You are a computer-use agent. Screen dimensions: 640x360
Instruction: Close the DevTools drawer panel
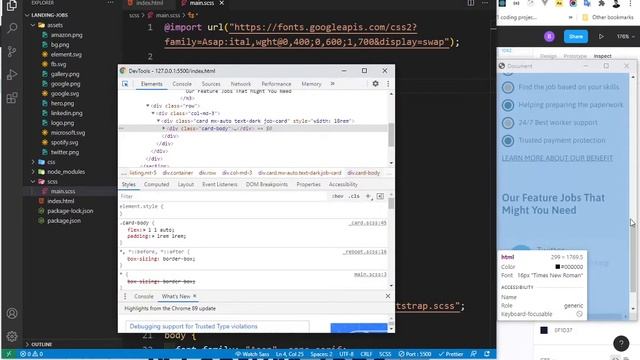click(388, 296)
